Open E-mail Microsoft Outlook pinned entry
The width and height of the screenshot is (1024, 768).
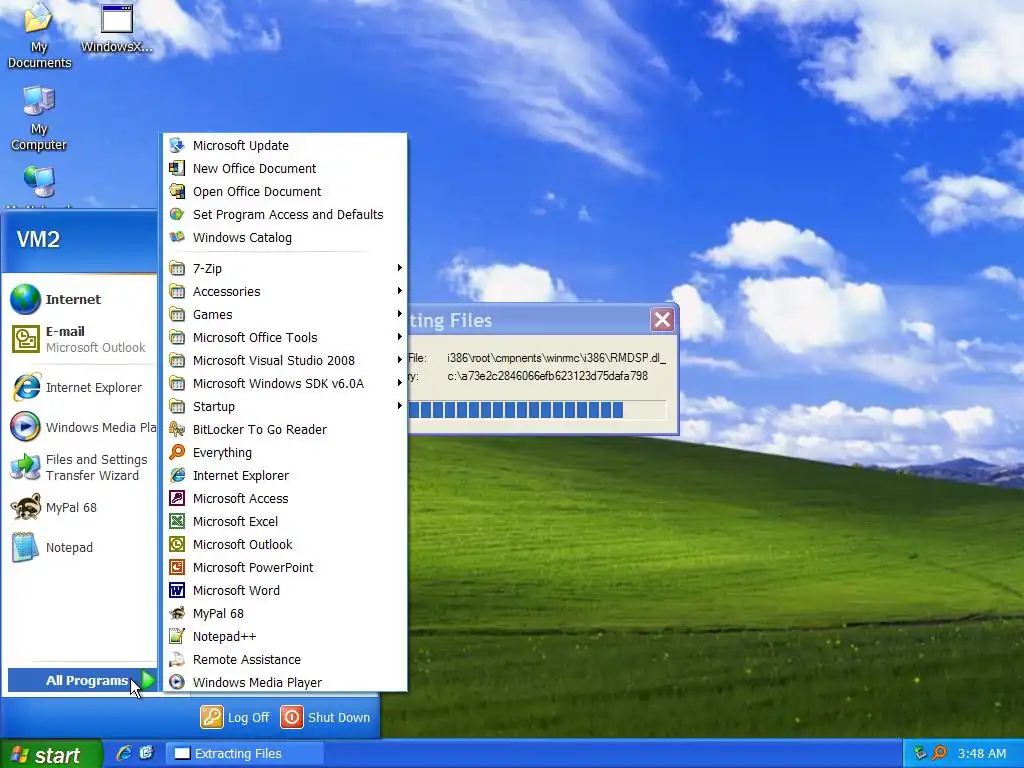click(x=80, y=340)
